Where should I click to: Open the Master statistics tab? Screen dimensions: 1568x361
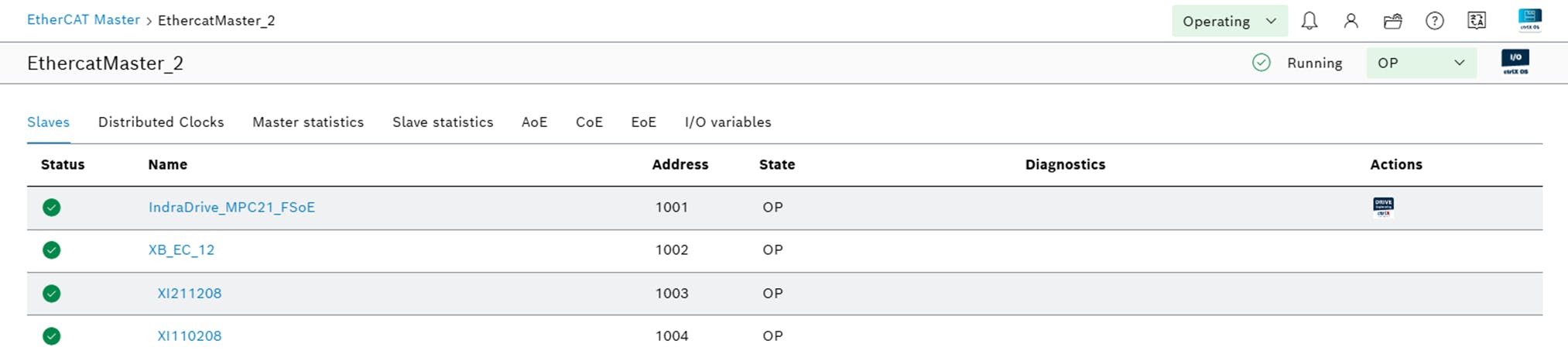(x=308, y=122)
